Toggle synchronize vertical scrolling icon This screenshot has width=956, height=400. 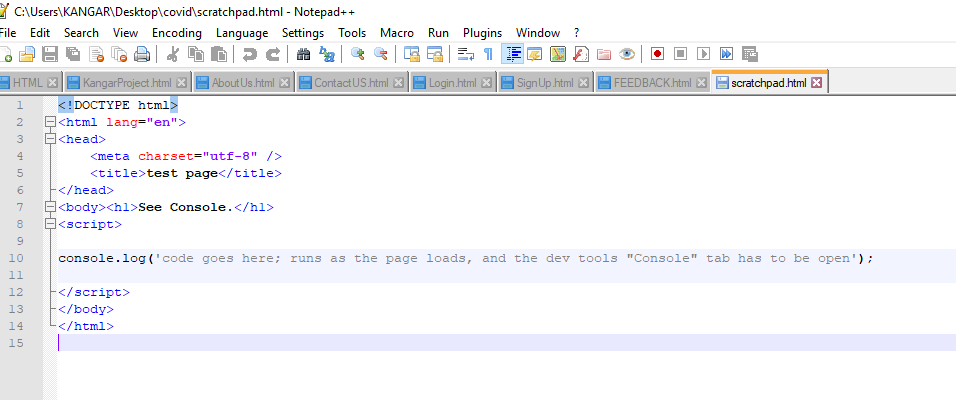(x=412, y=54)
